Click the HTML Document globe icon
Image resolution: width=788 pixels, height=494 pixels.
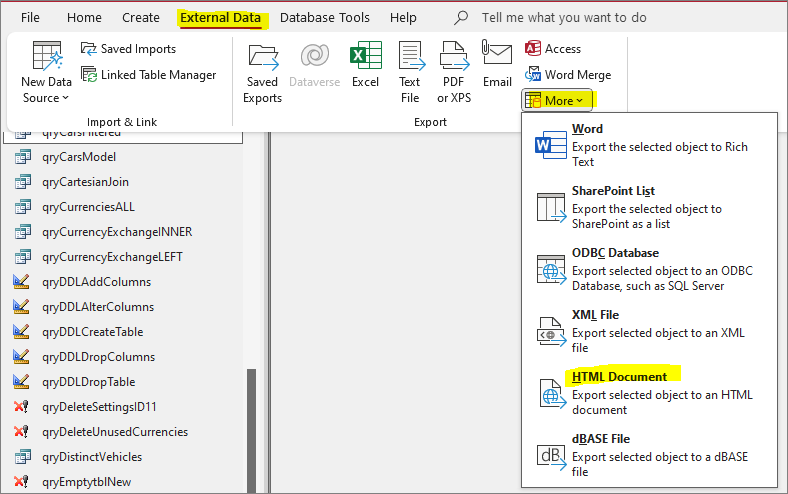552,393
